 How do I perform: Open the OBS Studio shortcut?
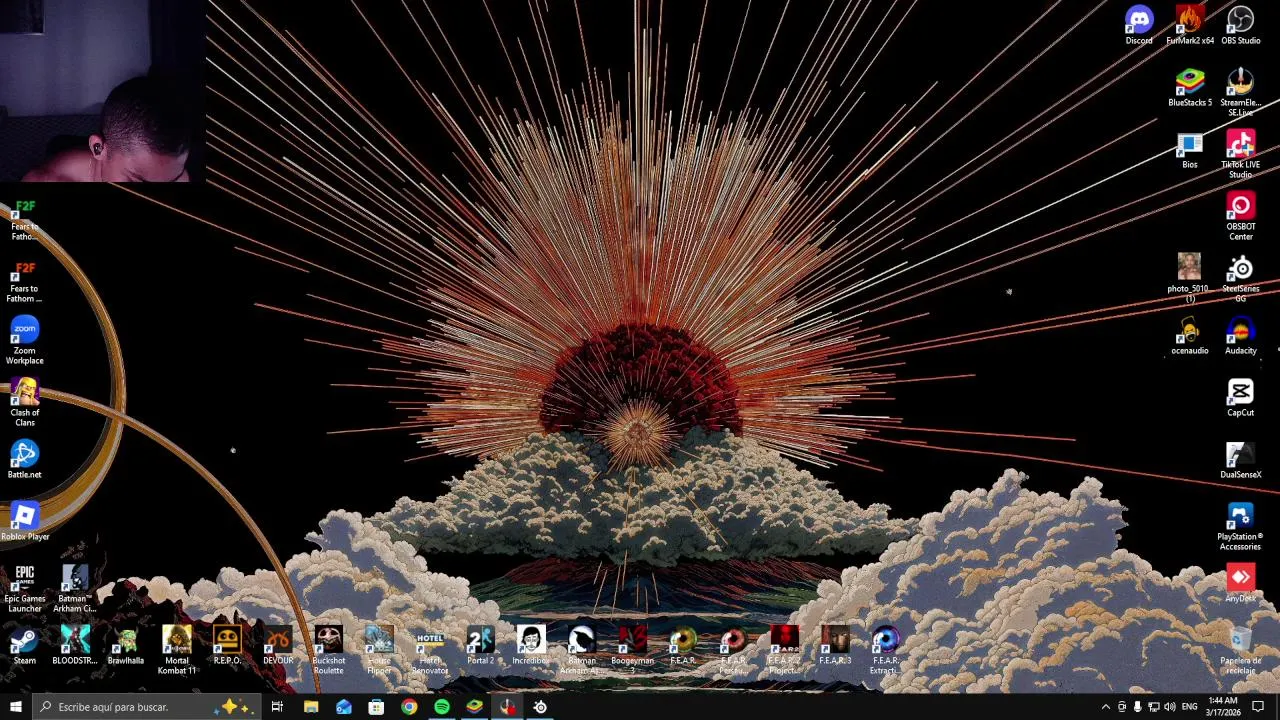[1240, 26]
